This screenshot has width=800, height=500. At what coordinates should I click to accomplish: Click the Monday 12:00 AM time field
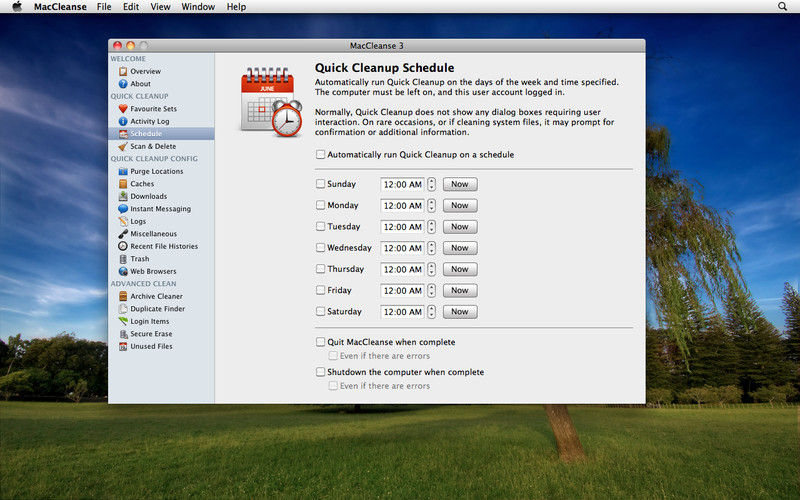403,206
